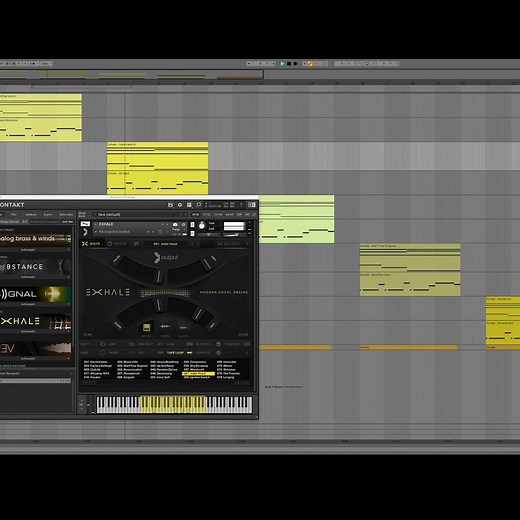This screenshot has width=520, height=520.
Task: Open the SUBSTANCE library tile
Action: pyautogui.click(x=36, y=267)
